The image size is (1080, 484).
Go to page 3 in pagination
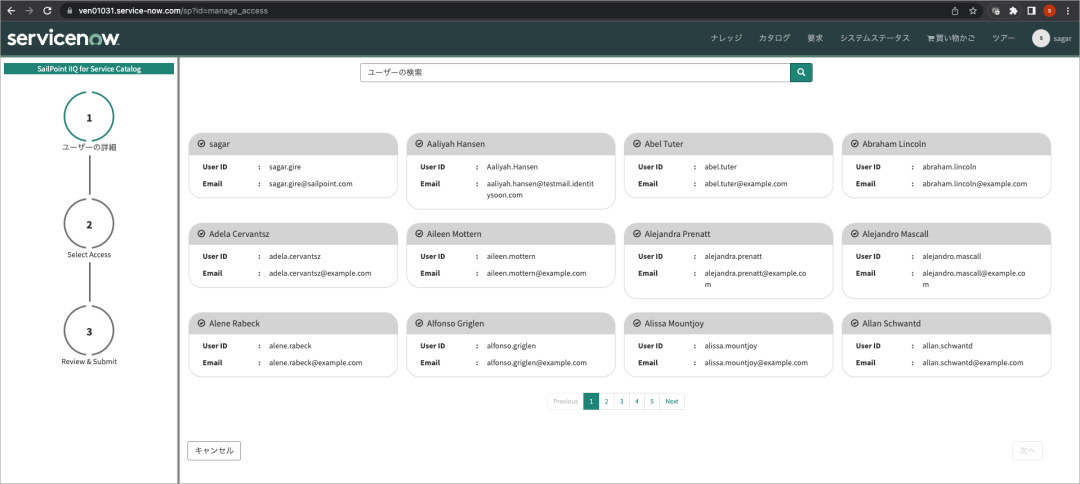621,401
